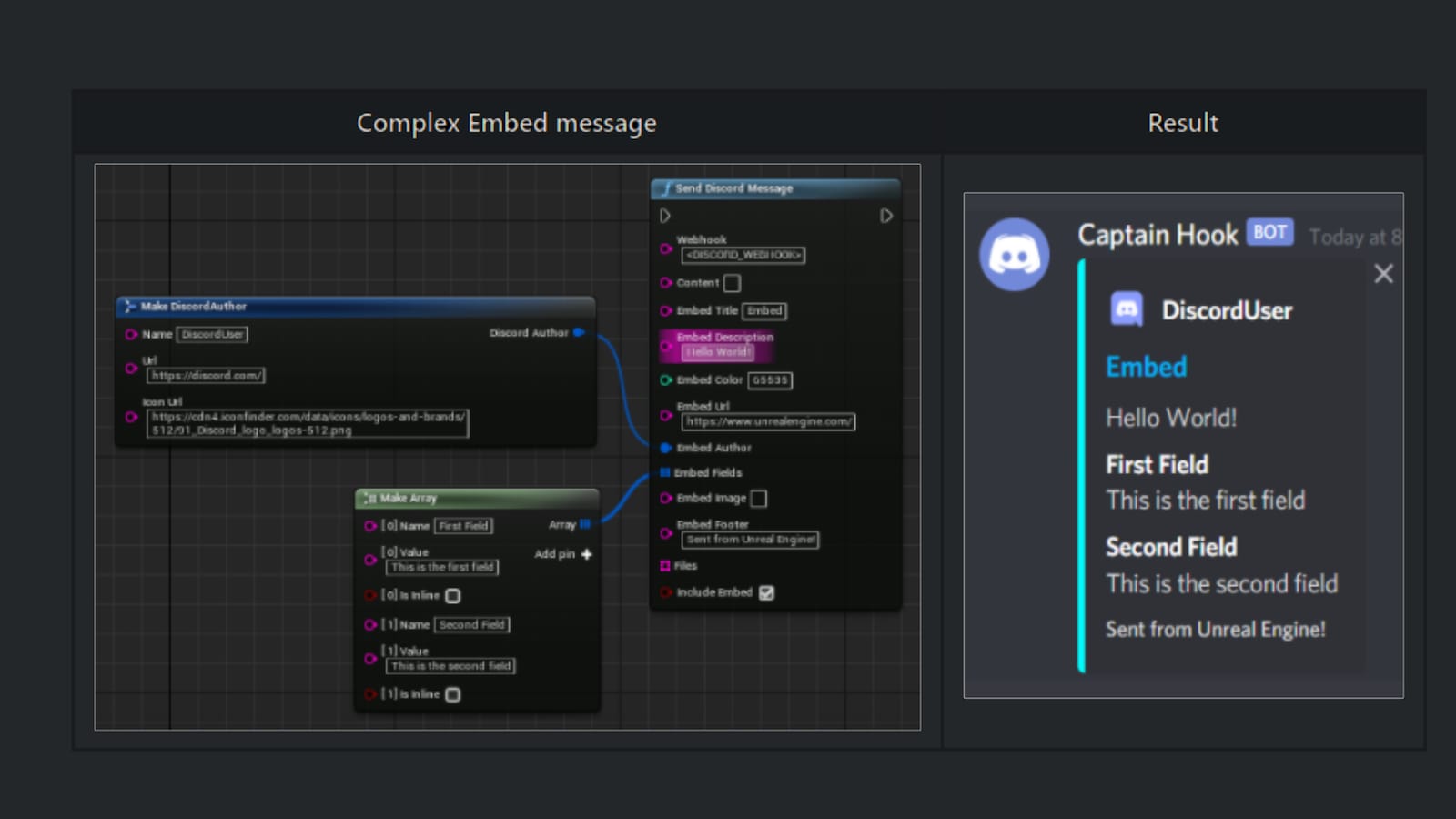Screen dimensions: 1456x819
Task: Click the function icon in Send Discord Message header
Action: pyautogui.click(x=666, y=188)
